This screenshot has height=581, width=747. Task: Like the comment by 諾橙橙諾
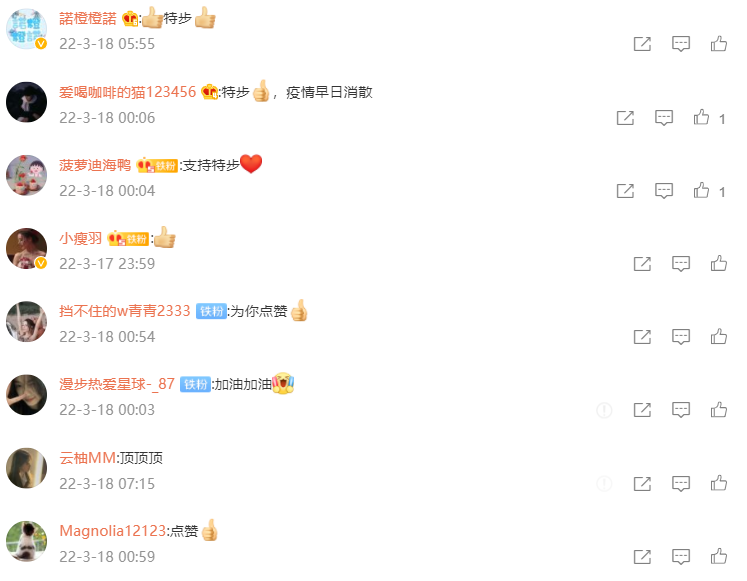point(718,44)
